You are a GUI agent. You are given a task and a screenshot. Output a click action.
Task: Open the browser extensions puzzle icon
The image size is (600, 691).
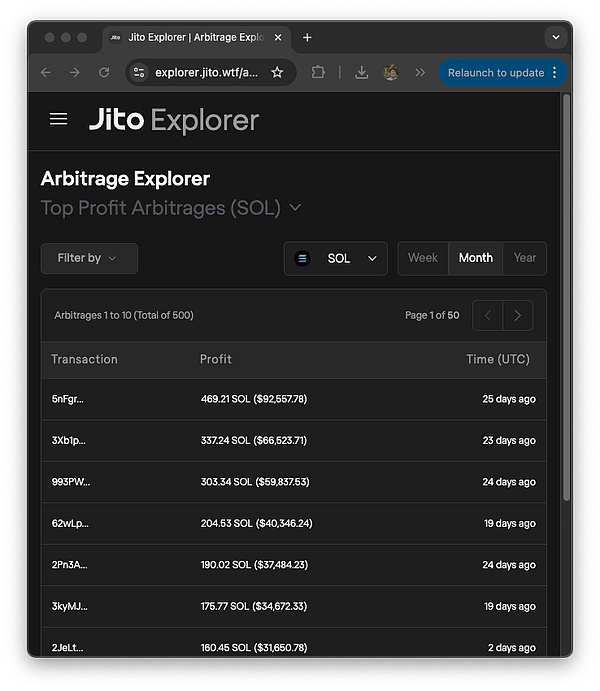click(x=318, y=72)
